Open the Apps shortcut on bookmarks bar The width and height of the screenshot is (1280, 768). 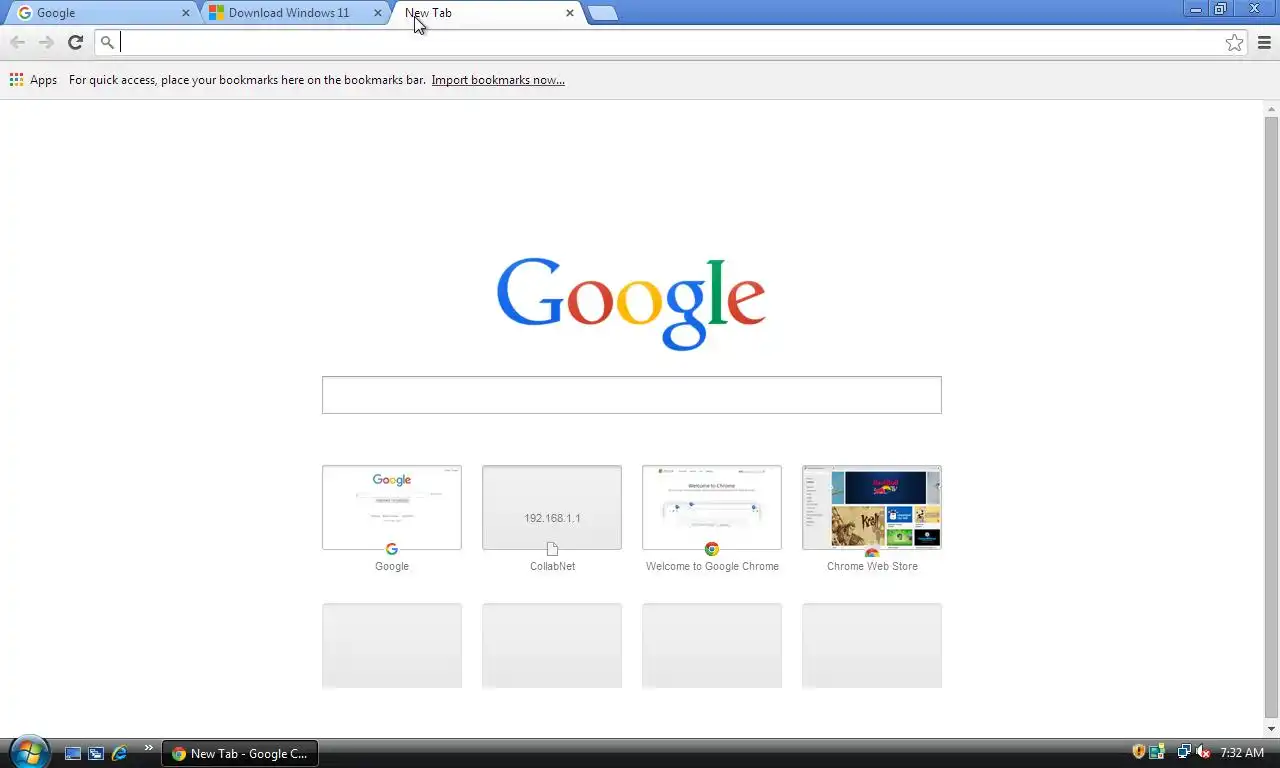tap(33, 80)
